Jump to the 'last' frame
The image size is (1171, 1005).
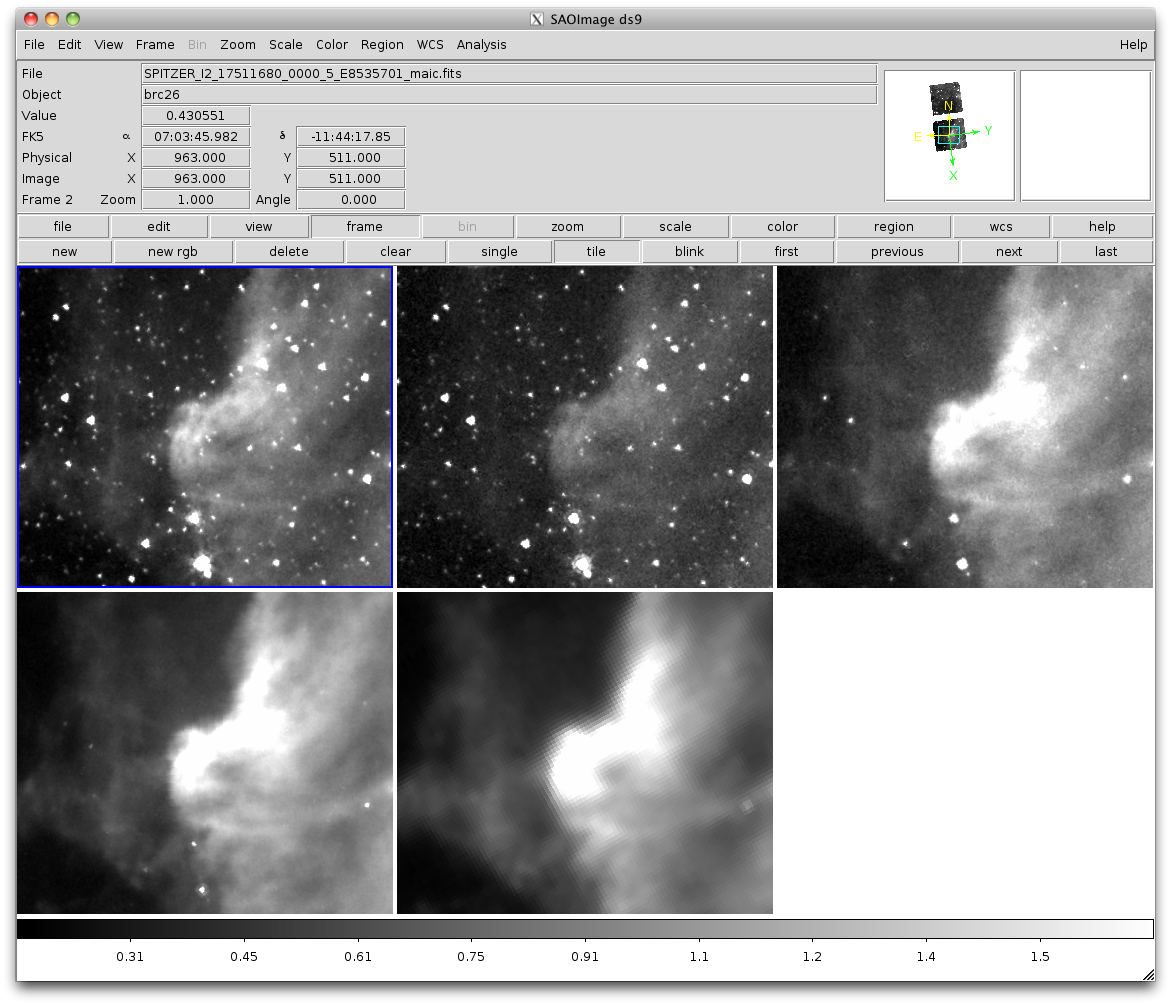(1105, 252)
